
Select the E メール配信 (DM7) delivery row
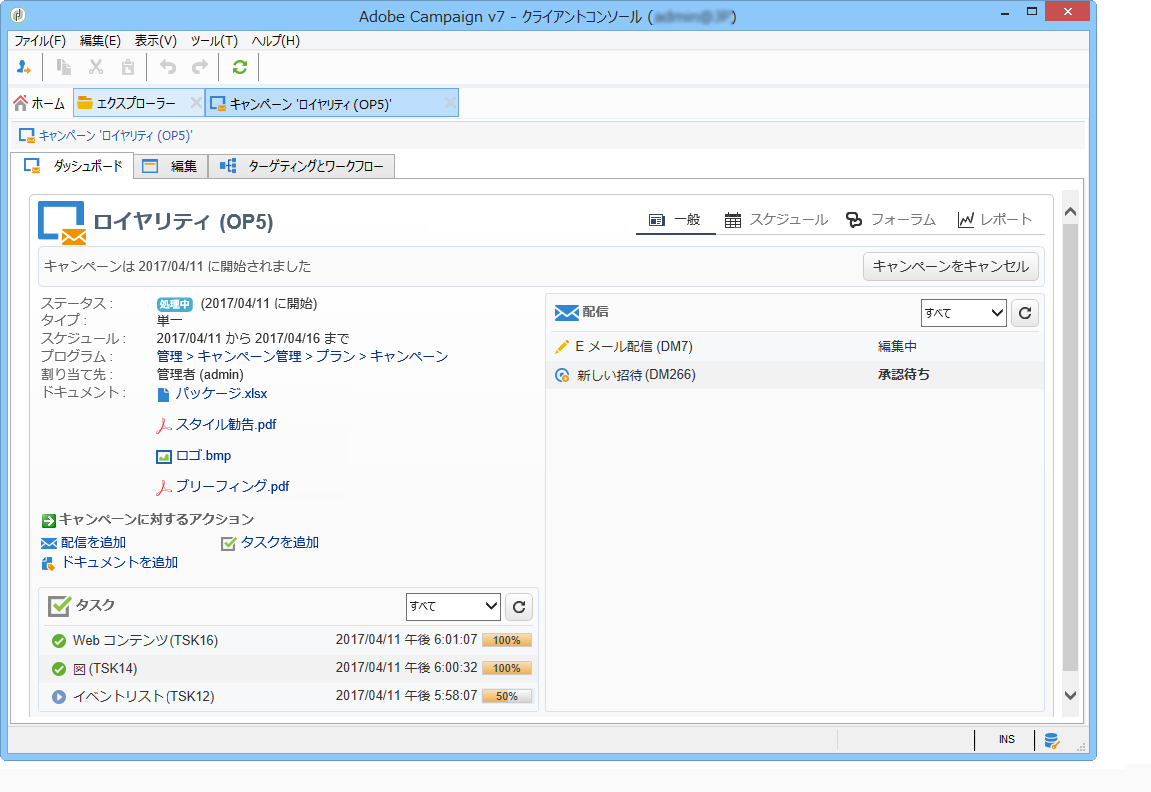[796, 346]
